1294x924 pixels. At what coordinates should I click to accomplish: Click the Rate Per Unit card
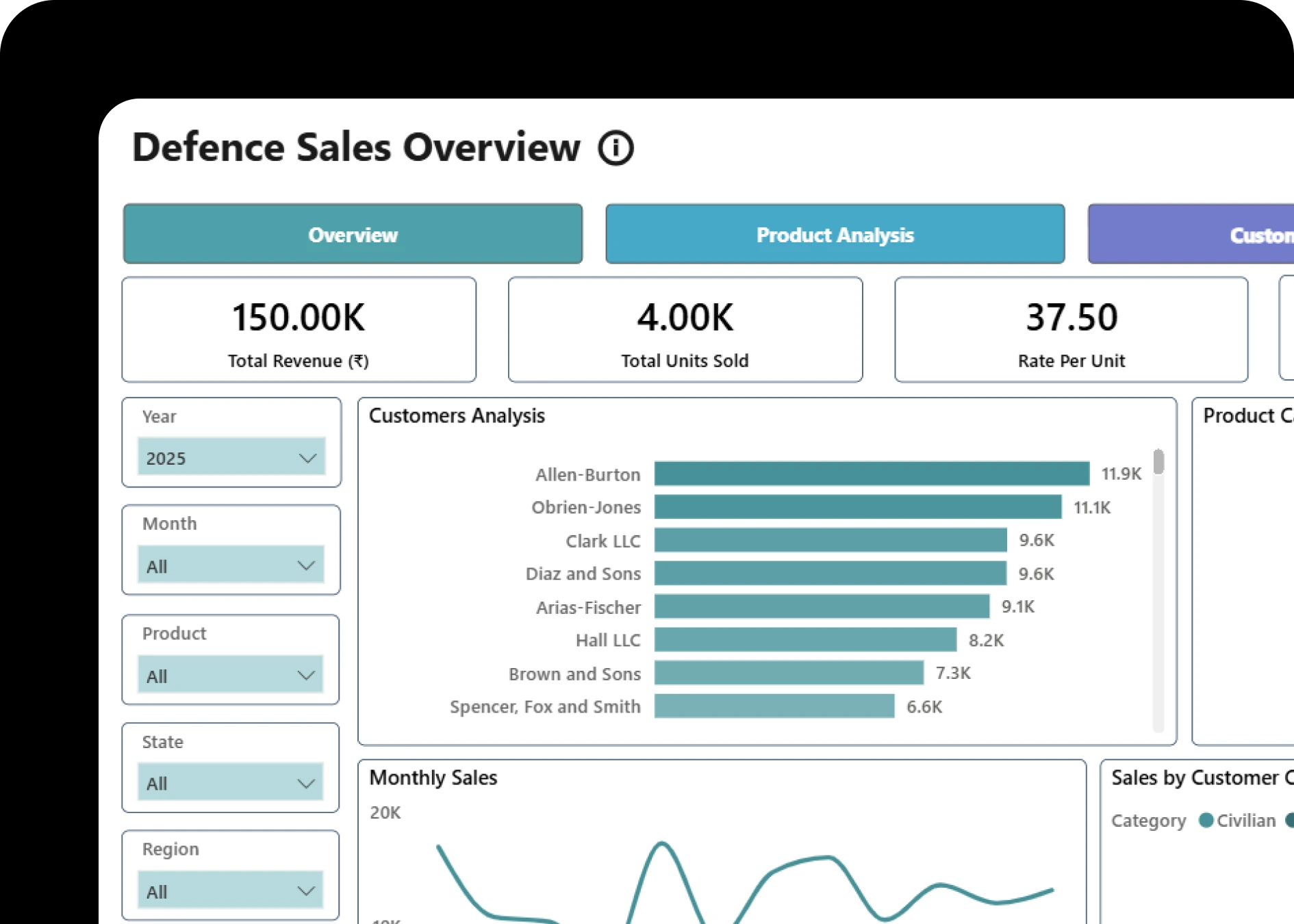1071,330
